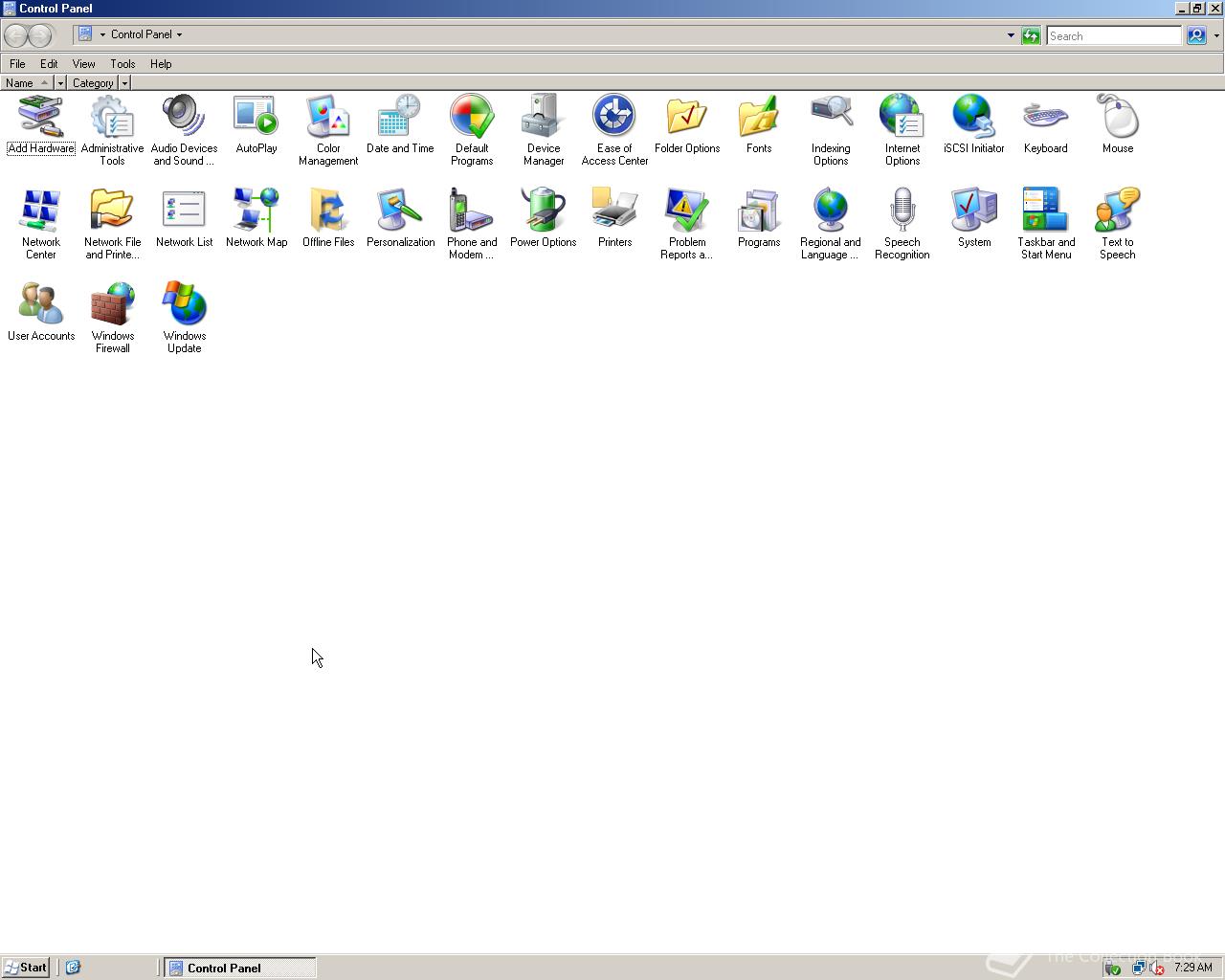Image resolution: width=1225 pixels, height=980 pixels.
Task: Open the Start menu
Action: coord(26,968)
